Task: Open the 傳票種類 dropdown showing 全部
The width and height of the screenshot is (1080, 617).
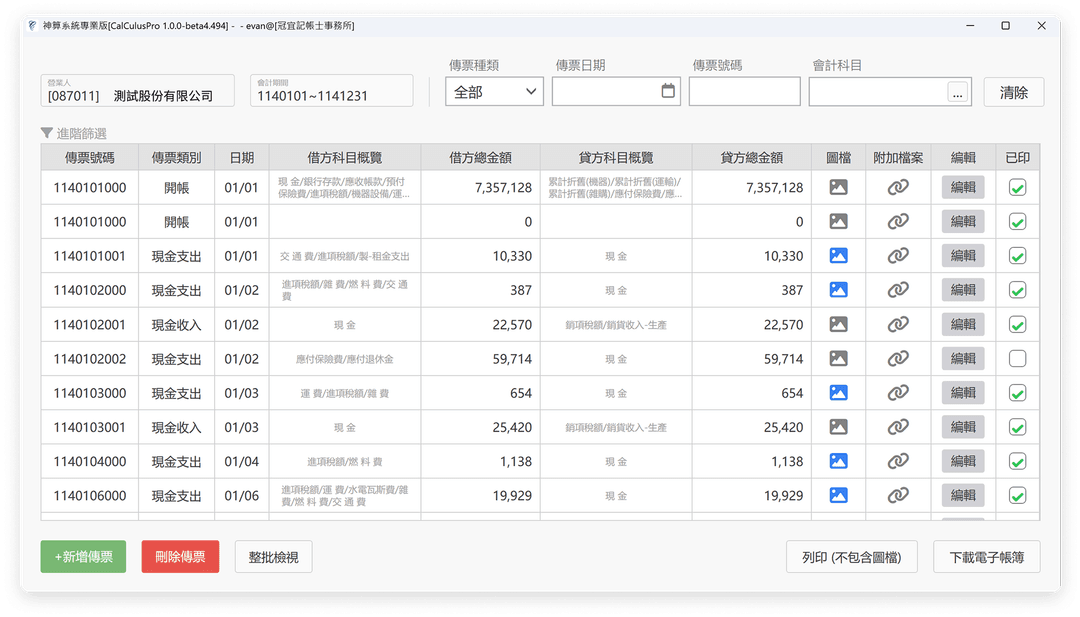Action: (x=494, y=91)
